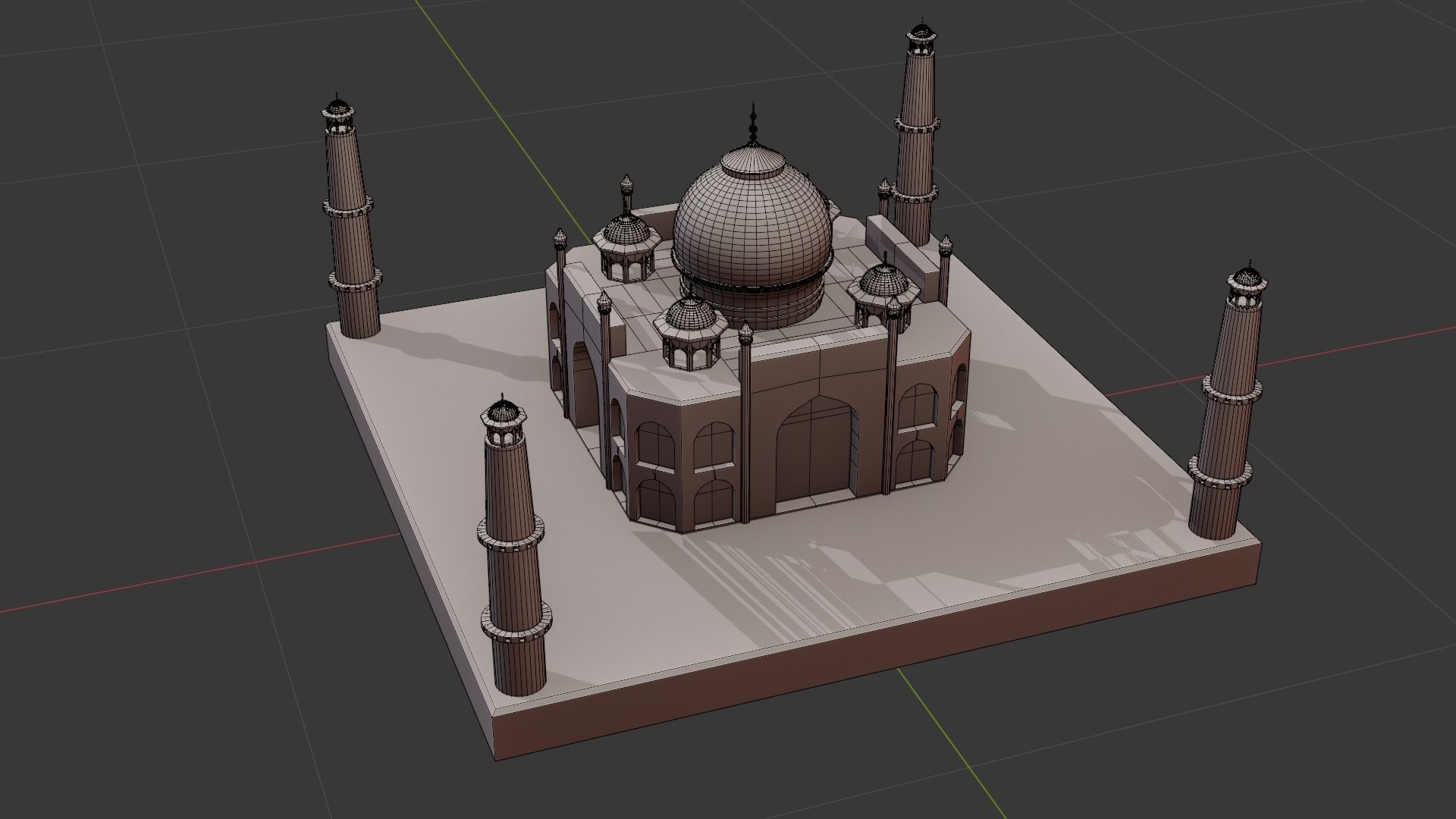
Task: Select the small domed kiosk nearest the camera
Action: [689, 334]
